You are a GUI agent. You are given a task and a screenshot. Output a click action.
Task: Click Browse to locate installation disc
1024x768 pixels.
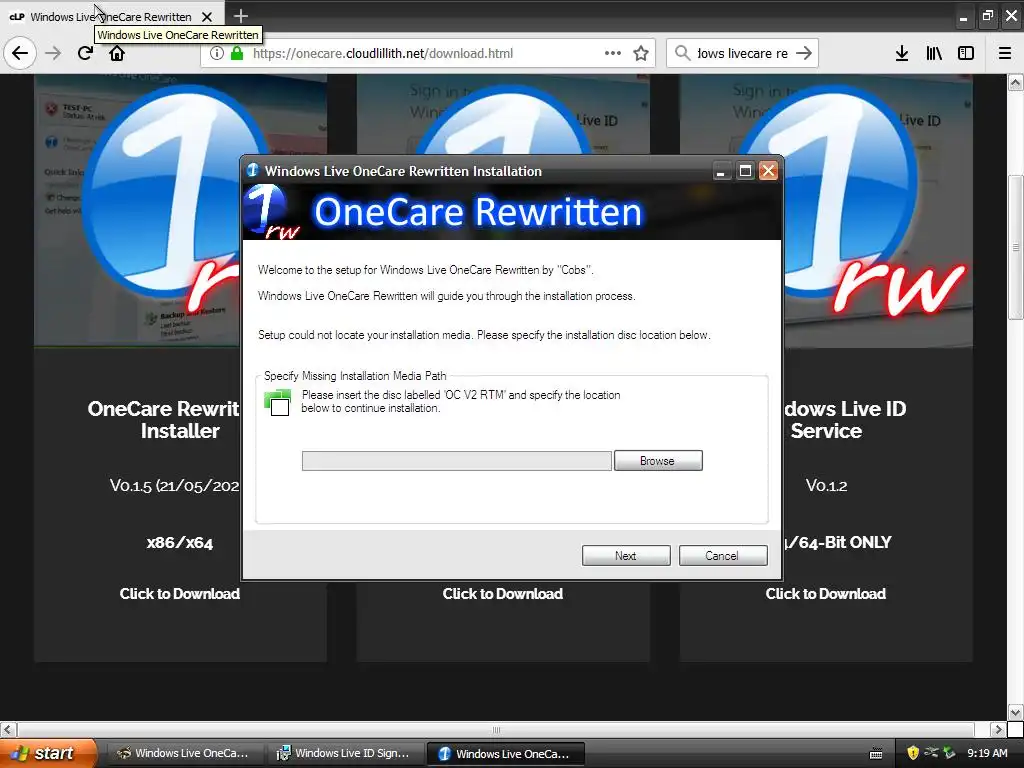658,460
